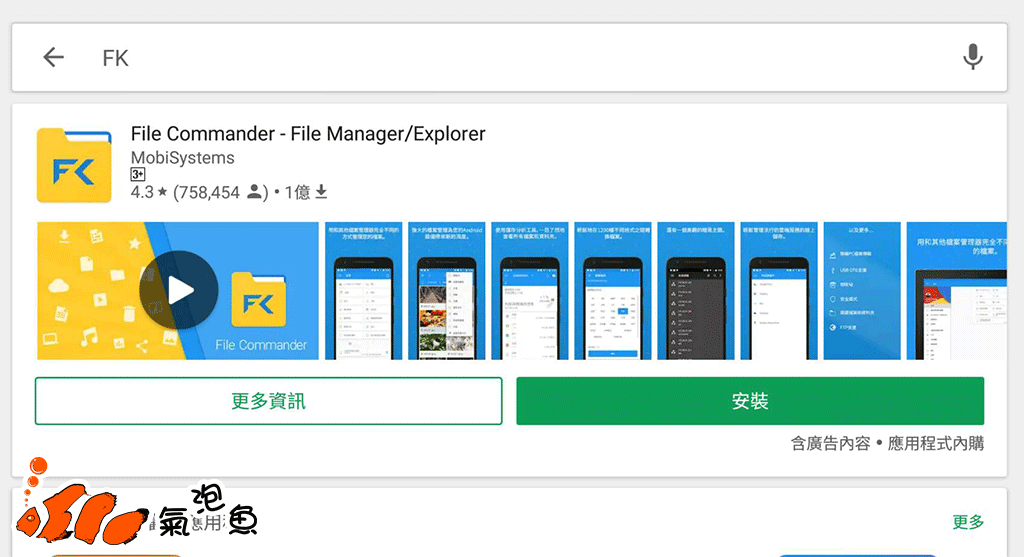Click the download count icon
Image resolution: width=1024 pixels, height=557 pixels.
tap(321, 192)
